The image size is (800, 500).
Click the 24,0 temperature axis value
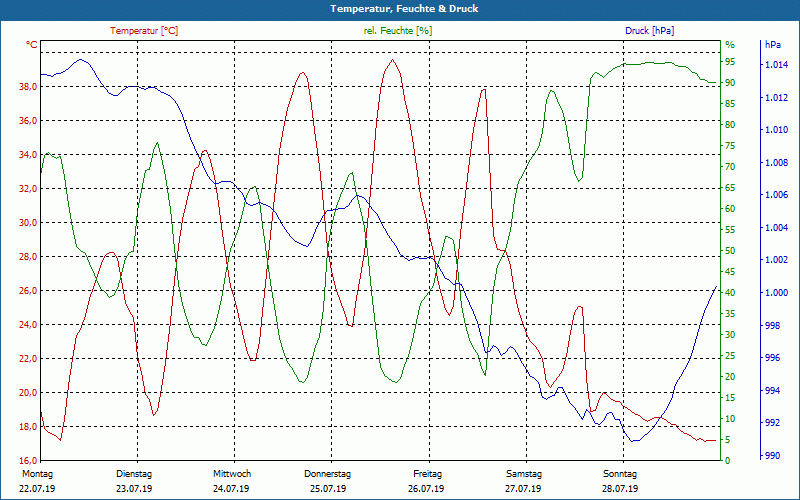point(28,325)
